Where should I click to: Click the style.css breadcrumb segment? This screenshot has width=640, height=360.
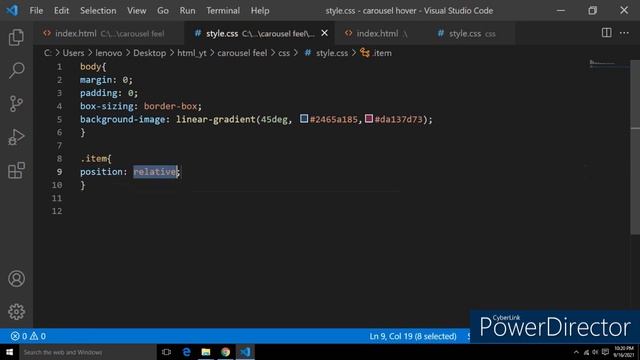pyautogui.click(x=327, y=53)
